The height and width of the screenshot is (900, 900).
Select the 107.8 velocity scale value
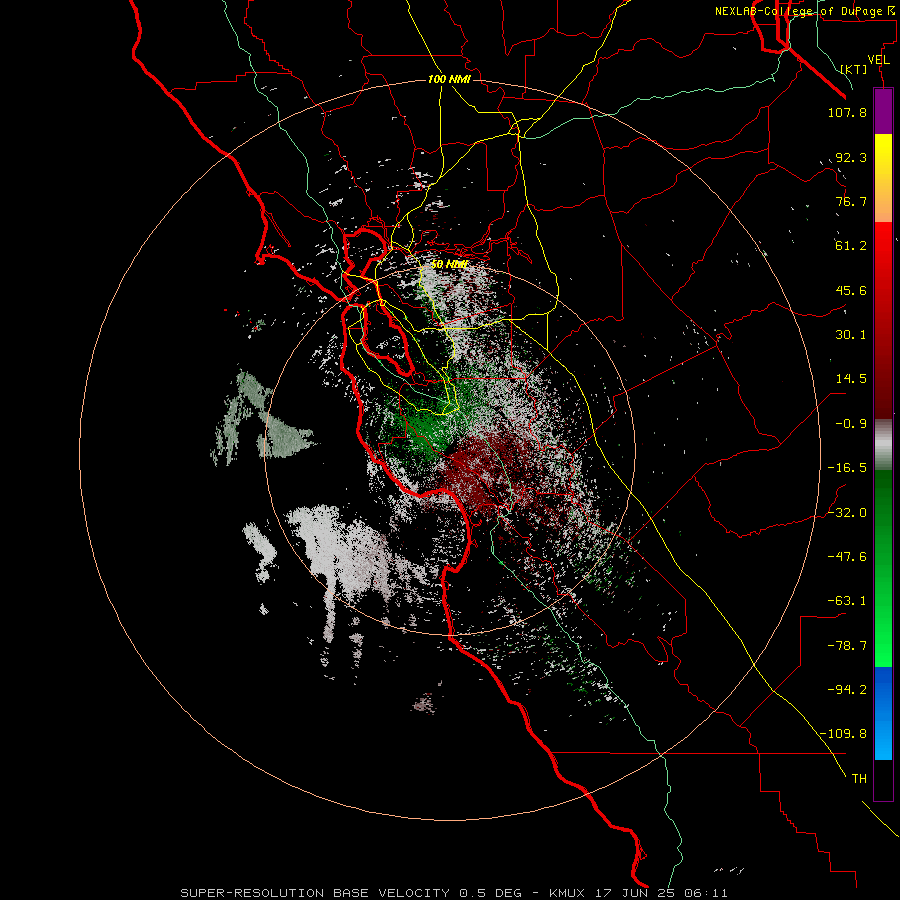click(x=847, y=112)
